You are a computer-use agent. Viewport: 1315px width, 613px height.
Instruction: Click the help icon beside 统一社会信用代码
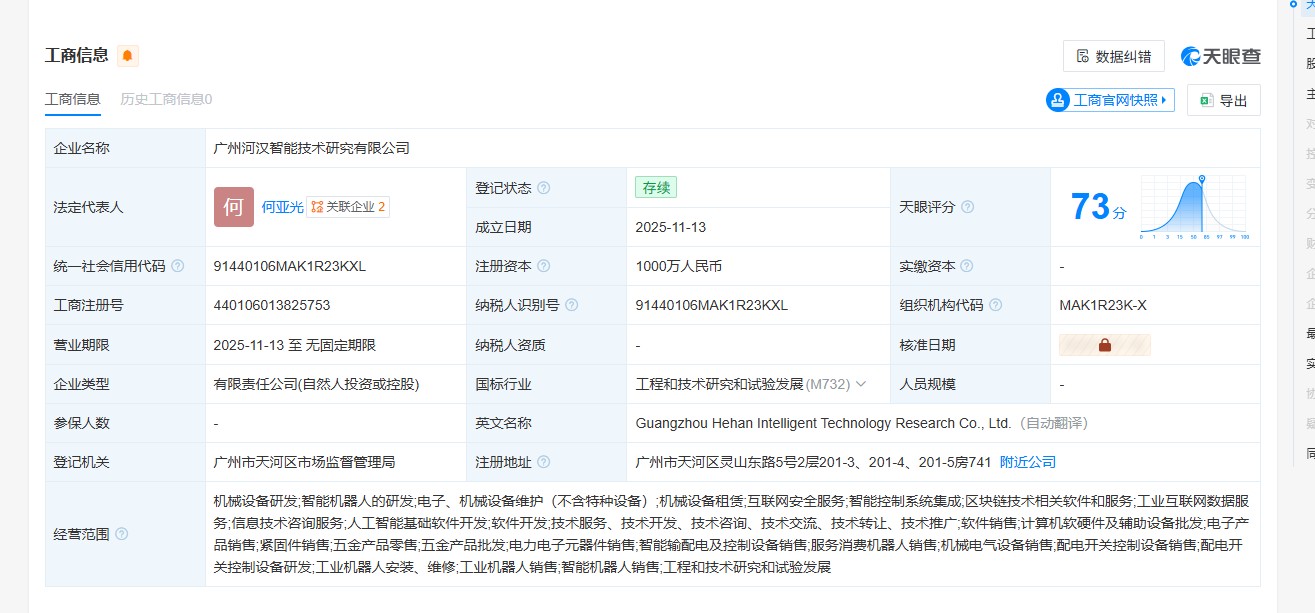tap(178, 266)
